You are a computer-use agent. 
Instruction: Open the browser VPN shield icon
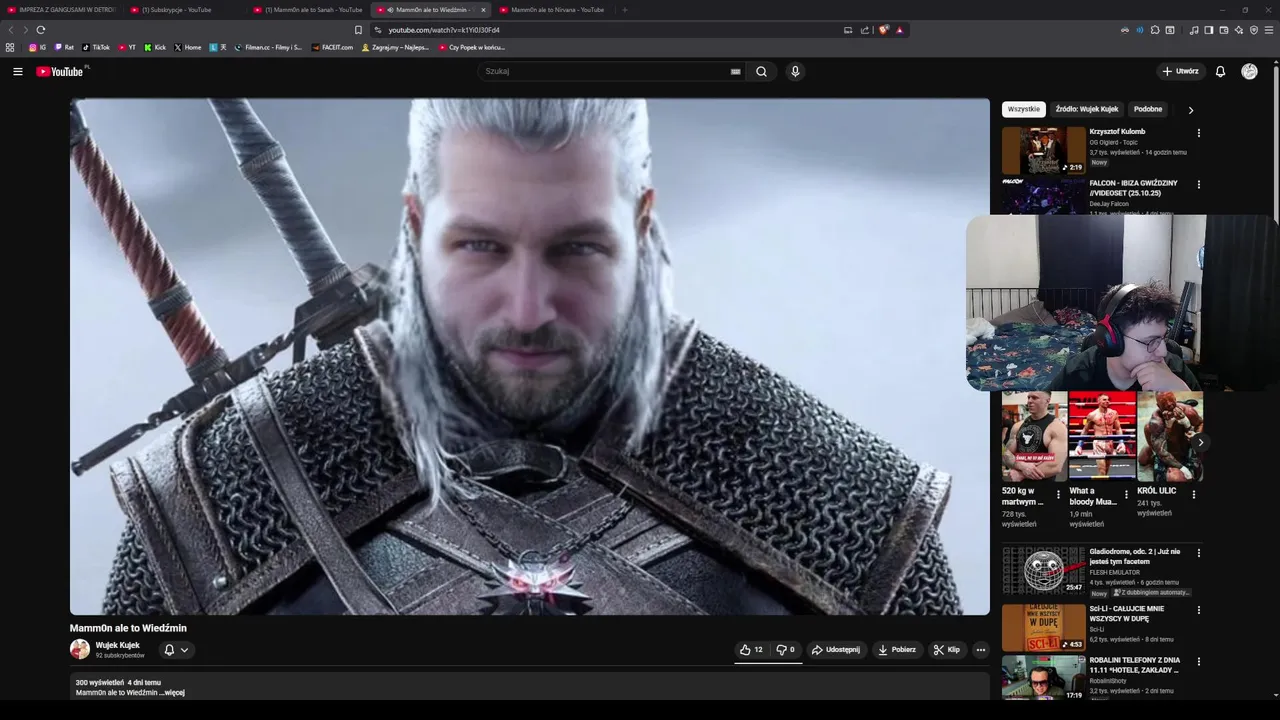coord(1254,30)
